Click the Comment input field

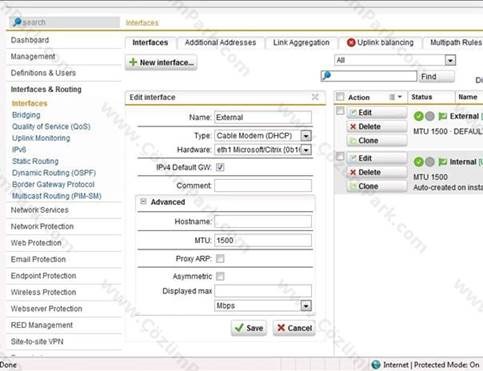pos(263,185)
